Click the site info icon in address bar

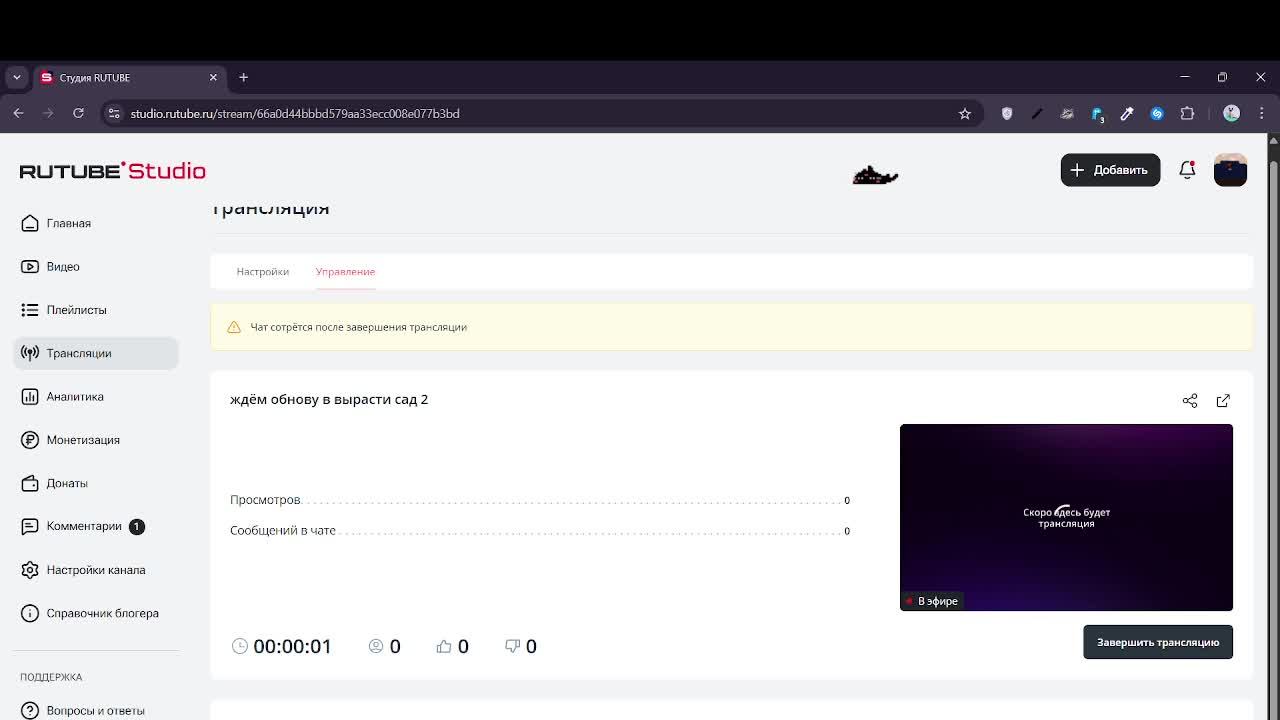pyautogui.click(x=114, y=114)
